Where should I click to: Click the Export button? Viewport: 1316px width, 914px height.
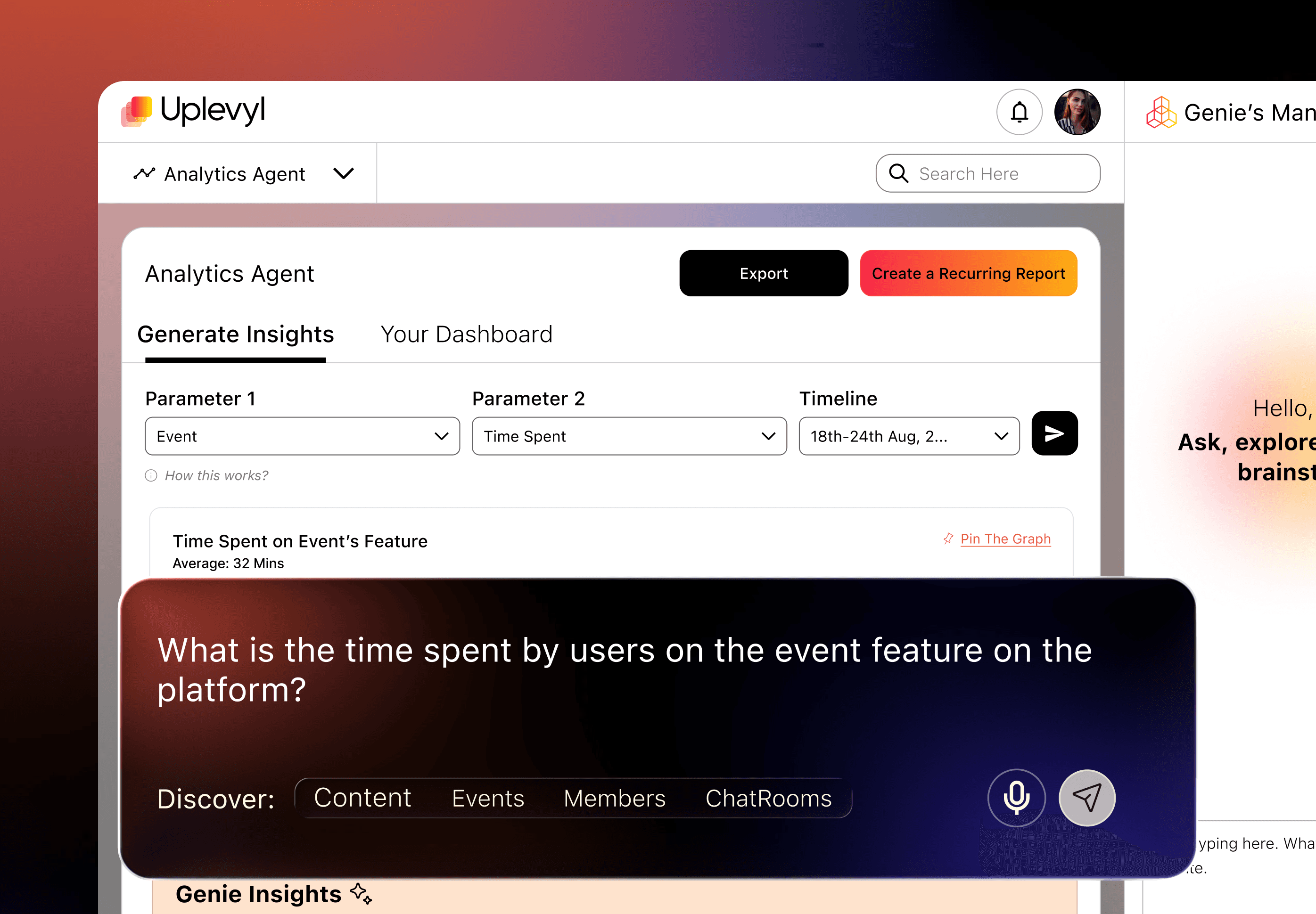point(763,273)
